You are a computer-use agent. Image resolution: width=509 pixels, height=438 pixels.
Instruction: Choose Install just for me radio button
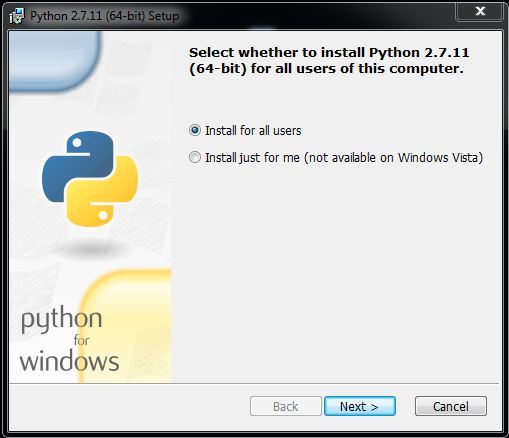[195, 157]
